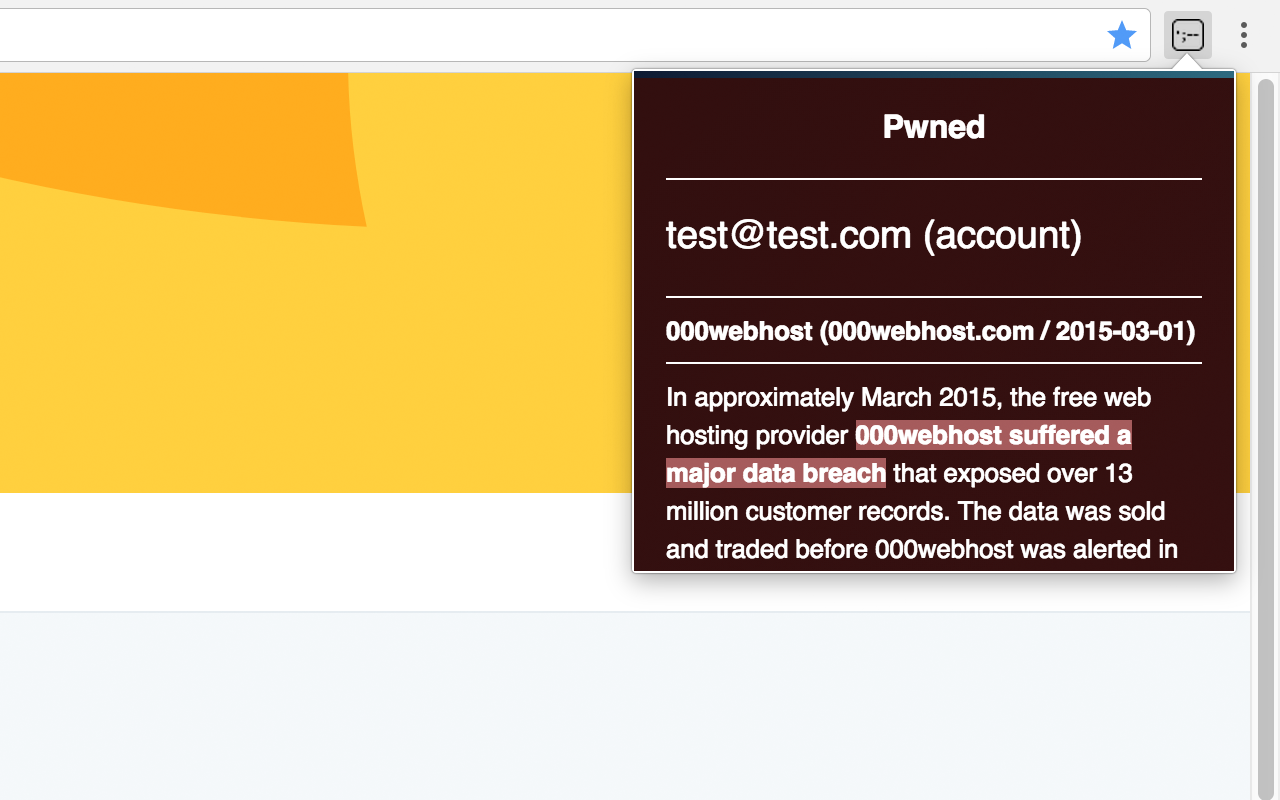1280x800 pixels.
Task: Click the "and traded before 000webhost" line
Action: (x=920, y=550)
